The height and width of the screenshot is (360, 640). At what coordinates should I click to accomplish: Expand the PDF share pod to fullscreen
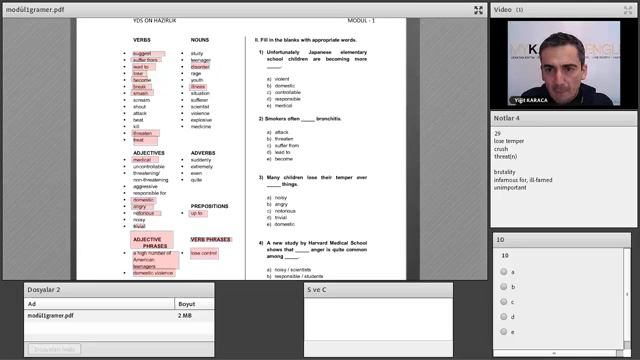(478, 10)
